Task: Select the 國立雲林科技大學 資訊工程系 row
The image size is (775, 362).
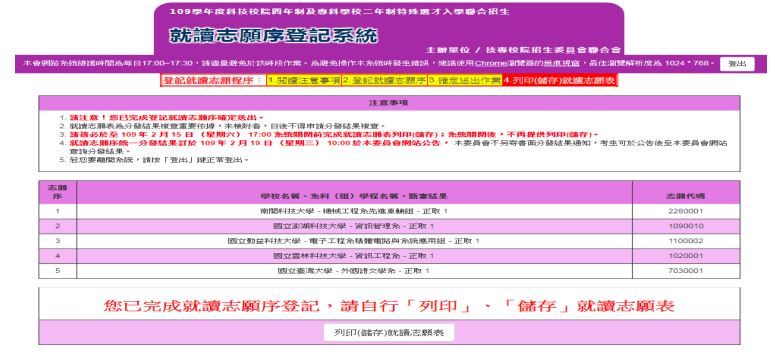Action: pyautogui.click(x=389, y=256)
